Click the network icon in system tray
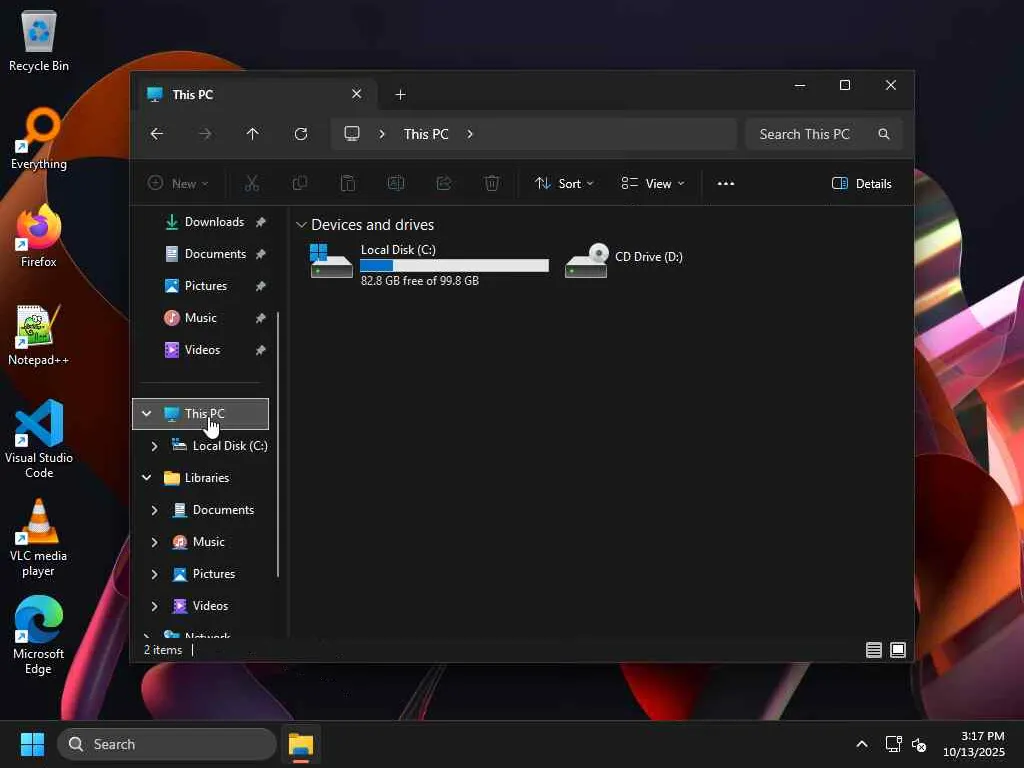 click(x=893, y=744)
